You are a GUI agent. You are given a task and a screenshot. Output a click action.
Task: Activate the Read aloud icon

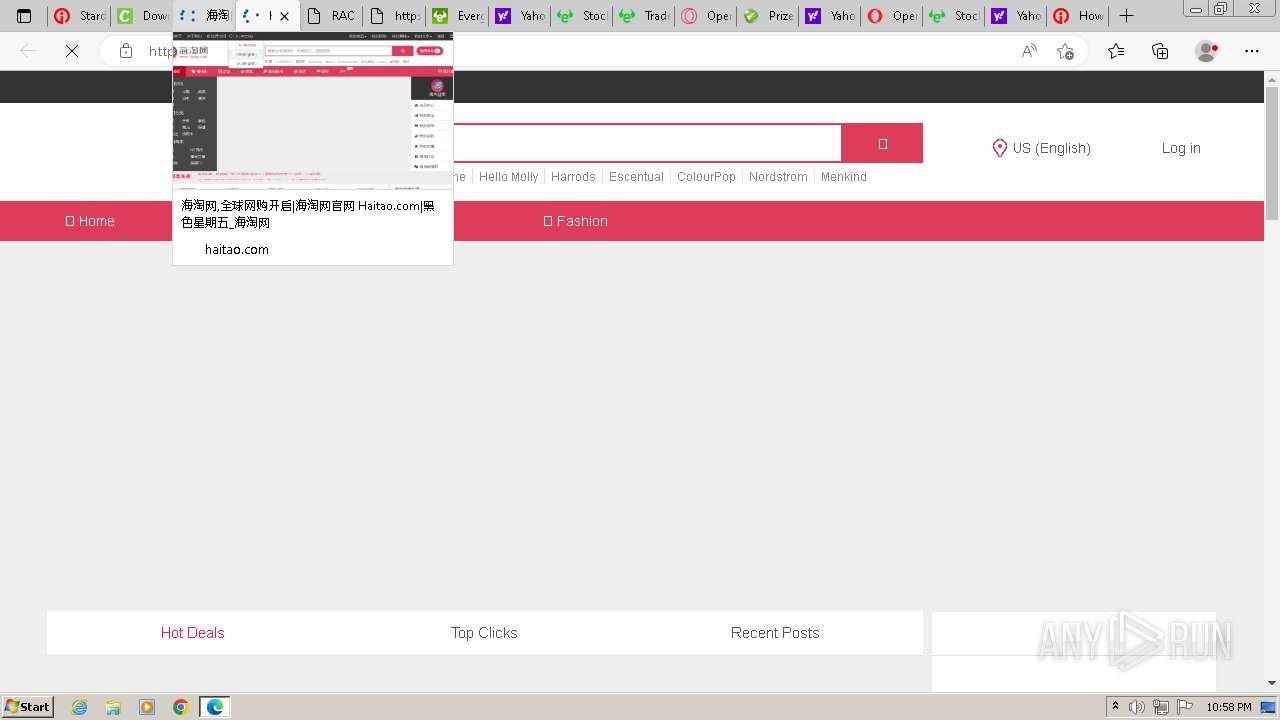click(1029, 51)
